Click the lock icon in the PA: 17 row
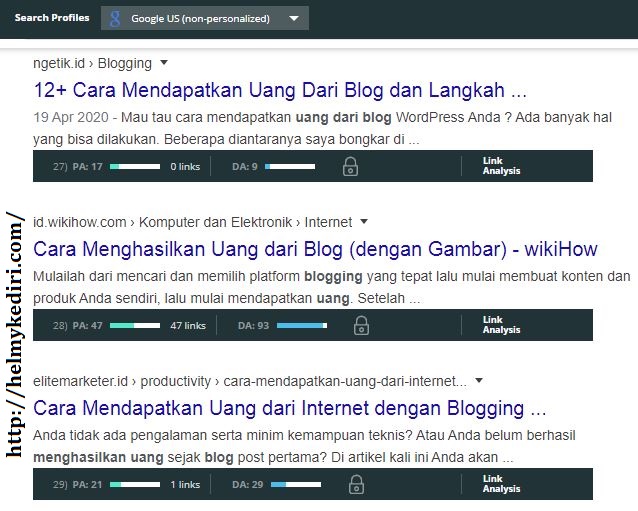 tap(350, 166)
